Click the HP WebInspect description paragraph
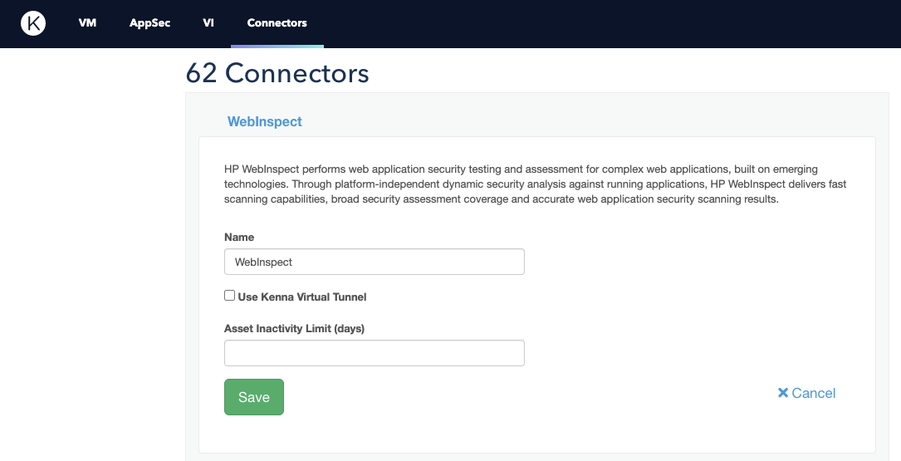 pos(535,184)
